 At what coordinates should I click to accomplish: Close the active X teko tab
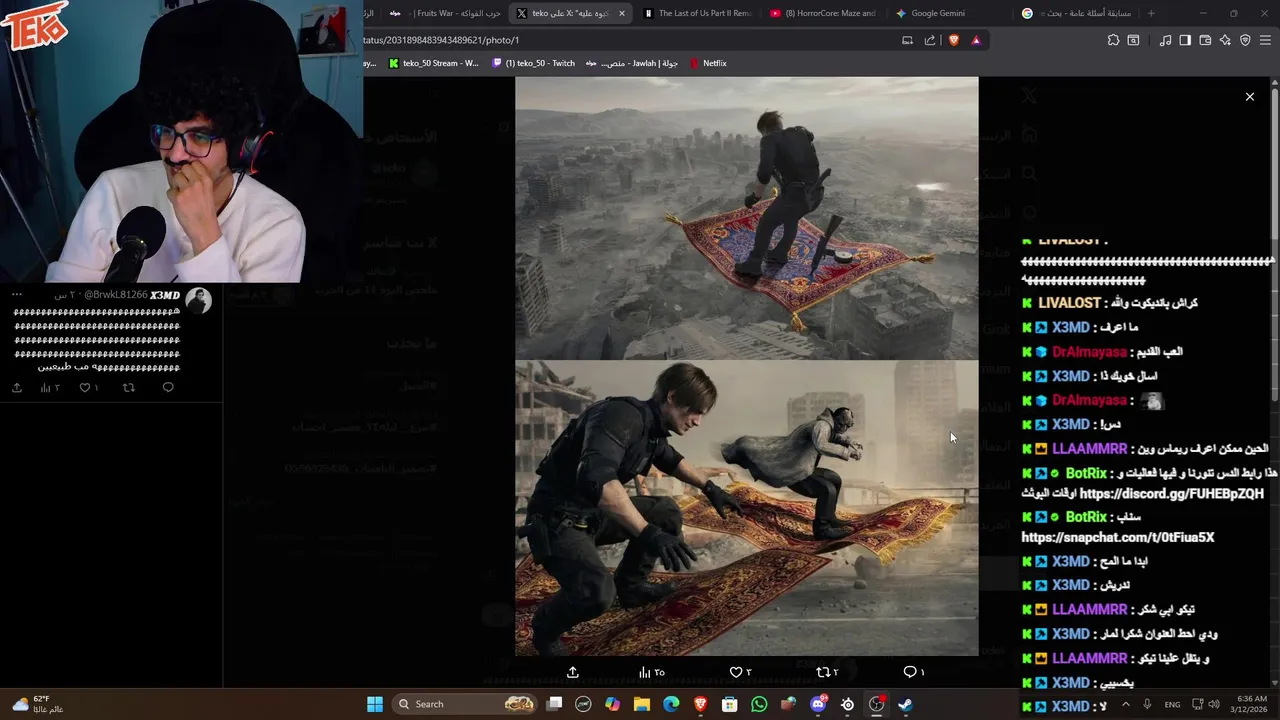click(622, 13)
